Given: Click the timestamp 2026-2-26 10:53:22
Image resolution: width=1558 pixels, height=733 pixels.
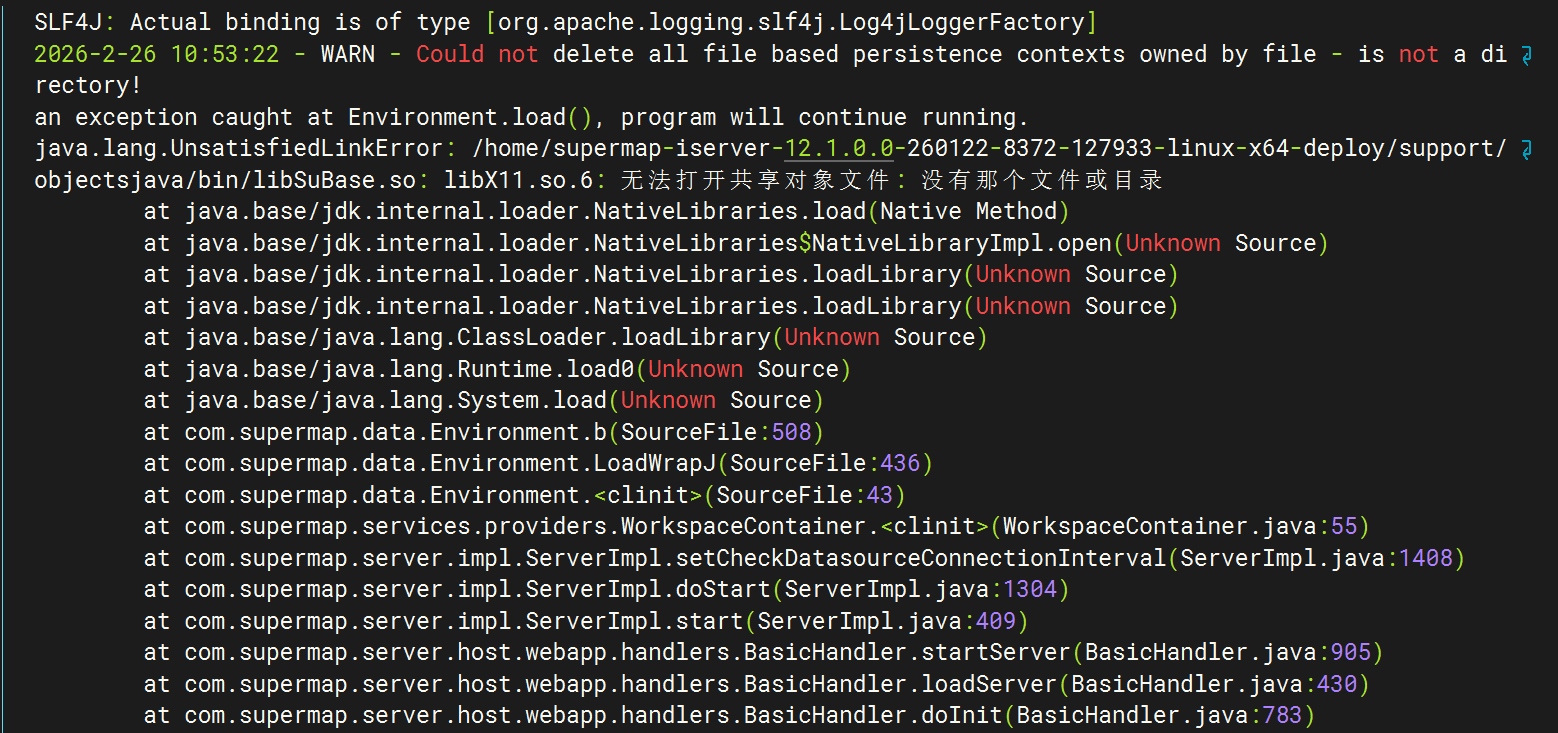Looking at the screenshot, I should (156, 54).
